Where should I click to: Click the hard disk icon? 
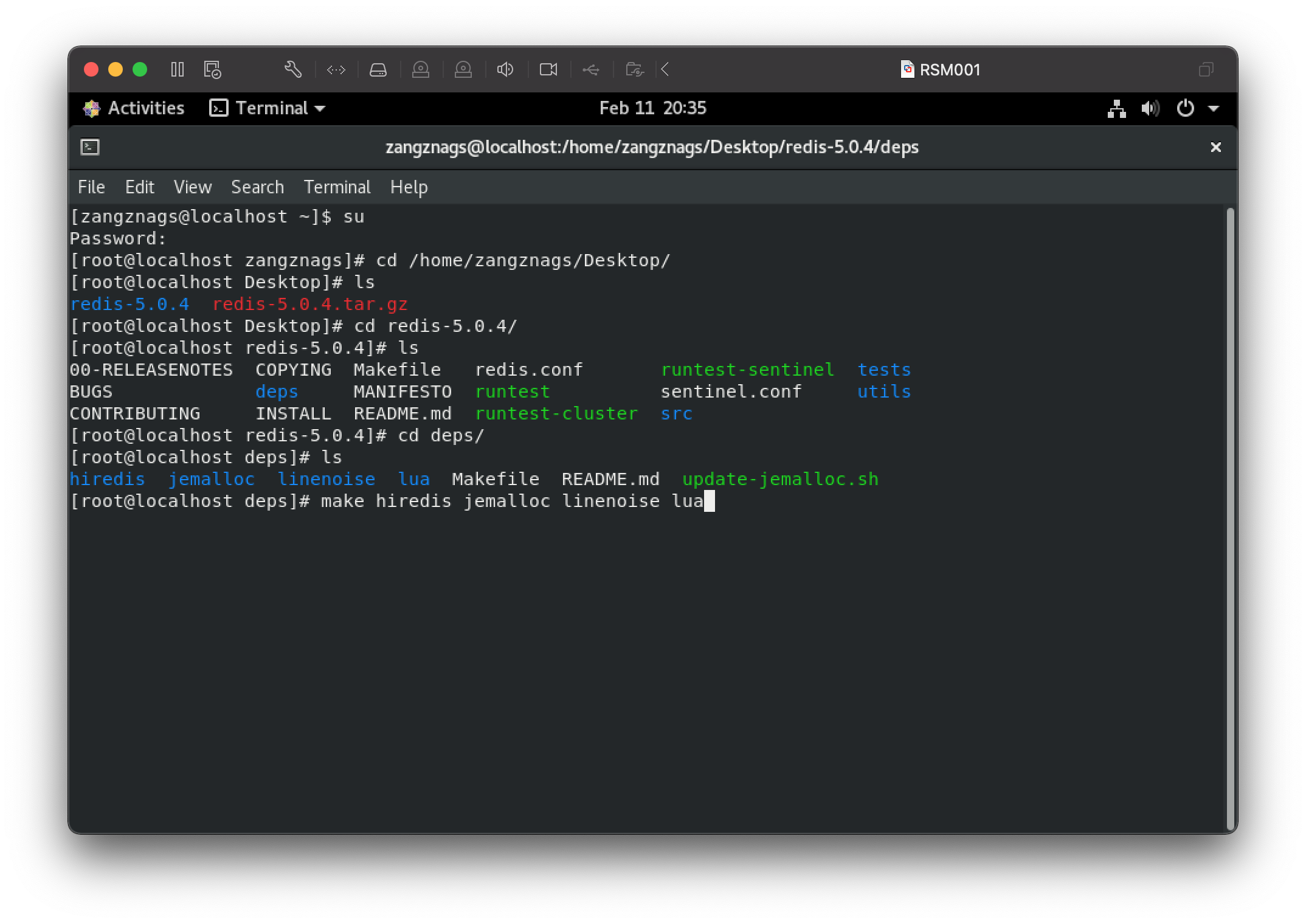(378, 70)
